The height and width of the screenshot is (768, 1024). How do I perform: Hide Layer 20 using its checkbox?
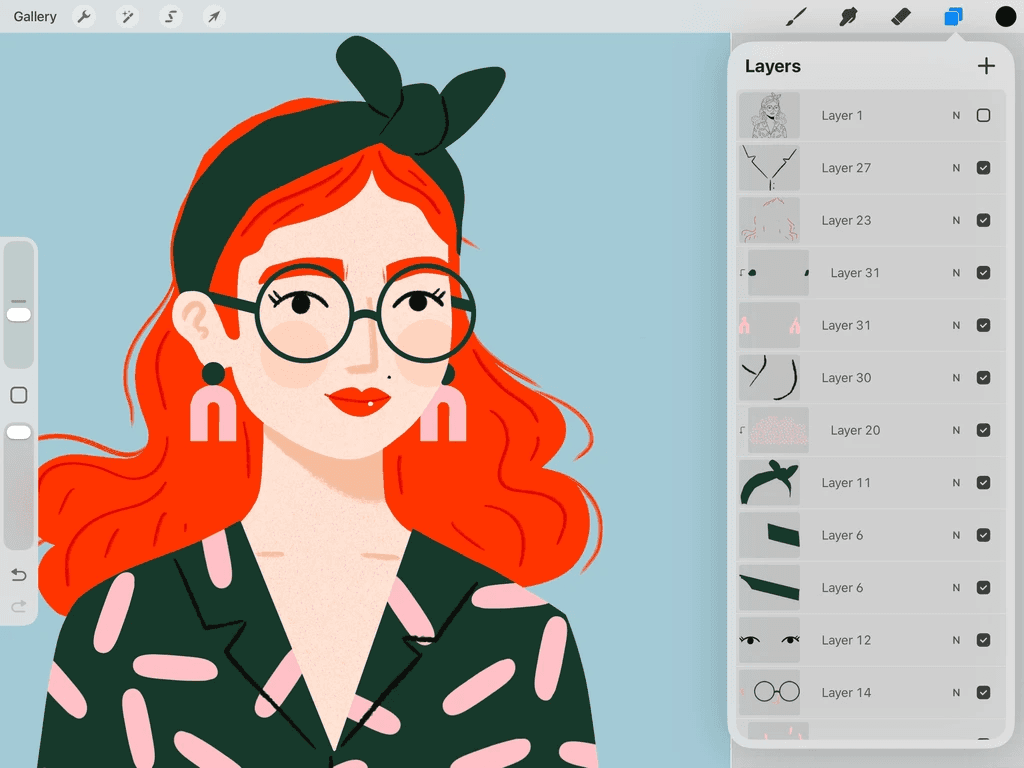point(984,430)
